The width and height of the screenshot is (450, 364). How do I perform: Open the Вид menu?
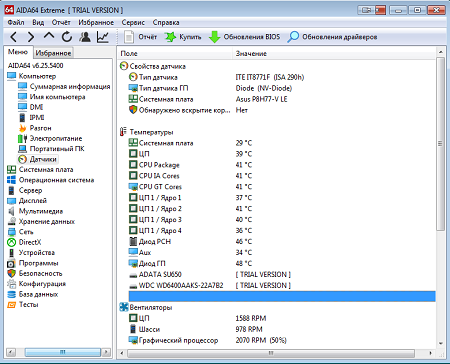pyautogui.click(x=38, y=22)
